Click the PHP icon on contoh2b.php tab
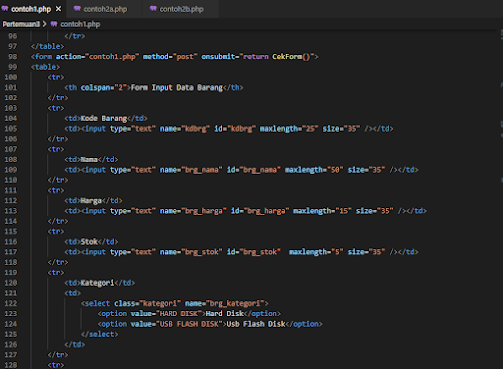The width and height of the screenshot is (503, 369). point(153,9)
